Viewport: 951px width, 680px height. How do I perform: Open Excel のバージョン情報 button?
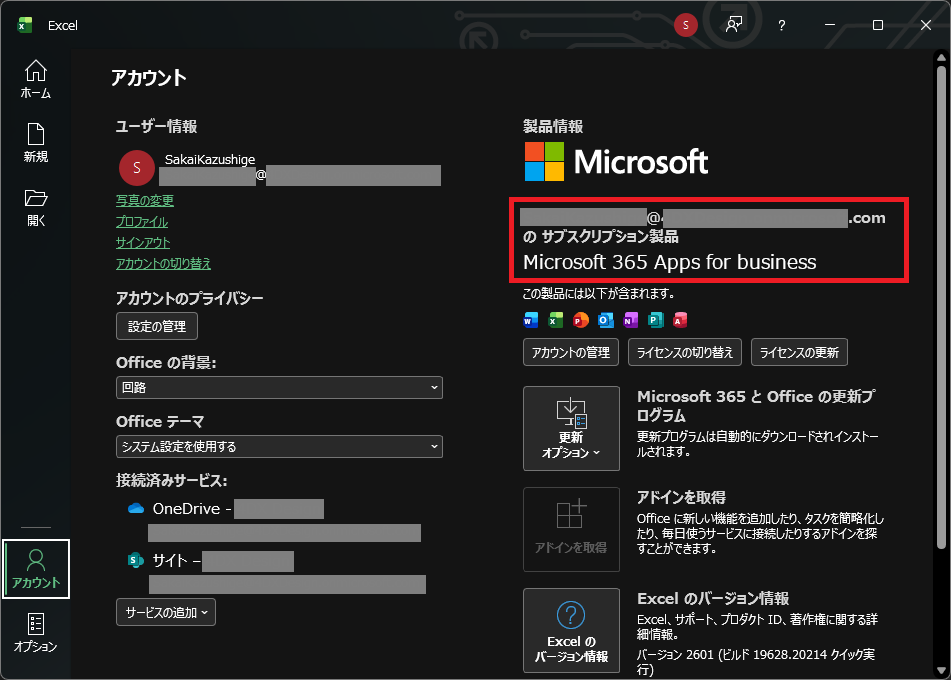click(571, 630)
